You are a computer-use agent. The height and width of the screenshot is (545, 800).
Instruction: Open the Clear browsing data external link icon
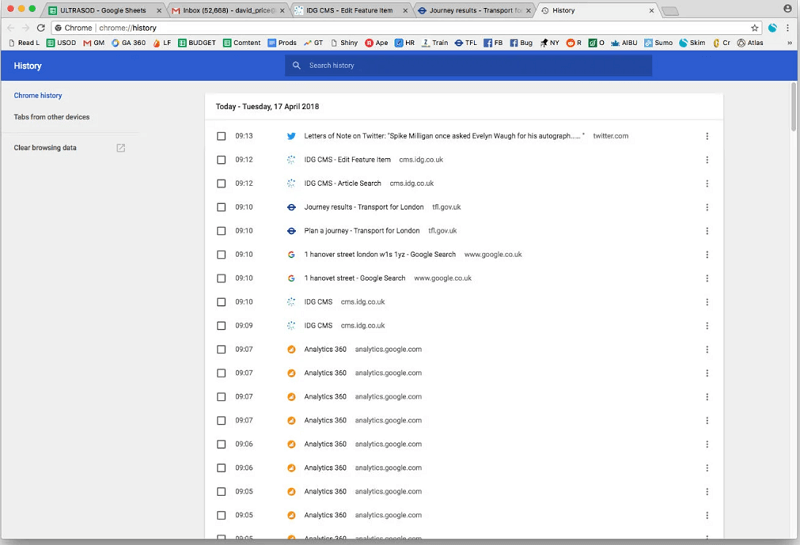(x=120, y=148)
